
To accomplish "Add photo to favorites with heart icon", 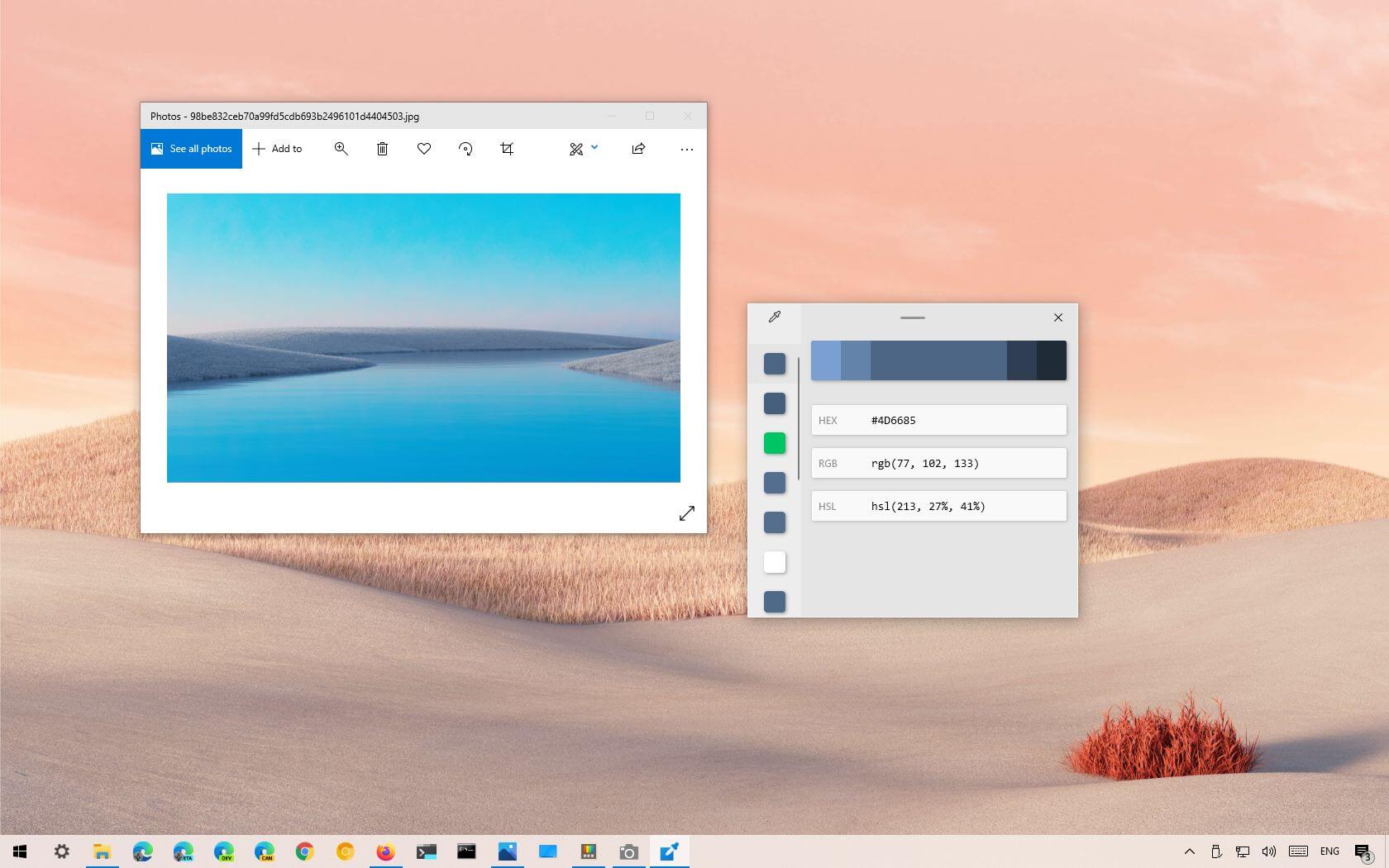I will coord(424,149).
